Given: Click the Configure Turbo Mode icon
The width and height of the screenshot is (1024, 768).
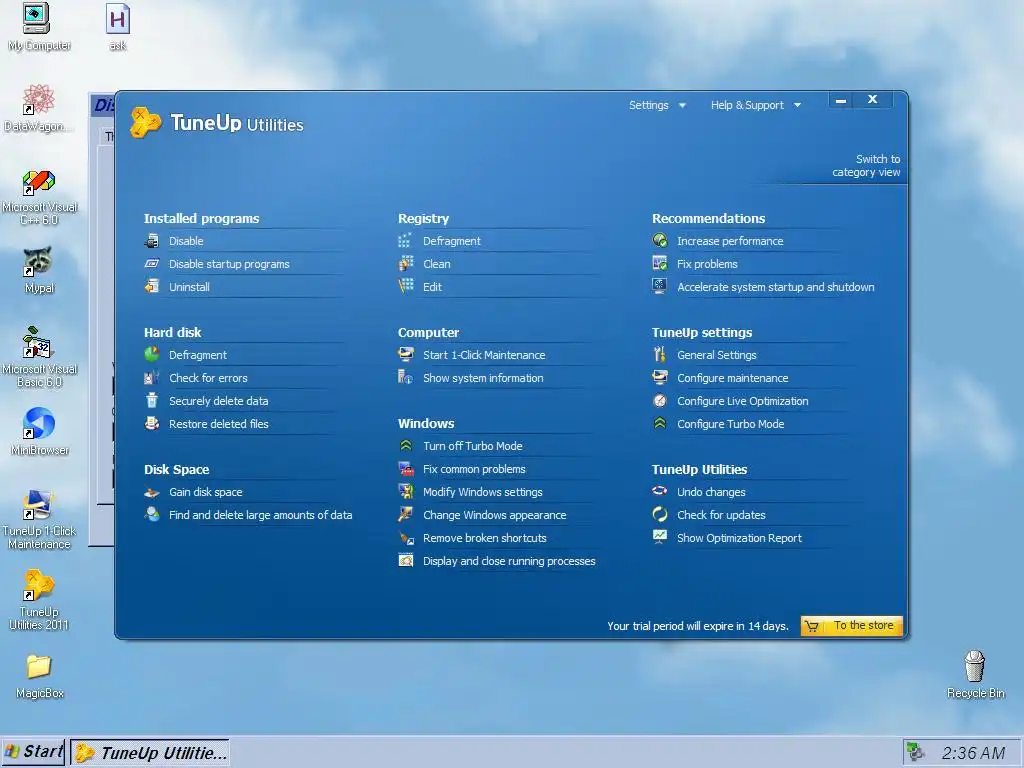Looking at the screenshot, I should point(660,424).
